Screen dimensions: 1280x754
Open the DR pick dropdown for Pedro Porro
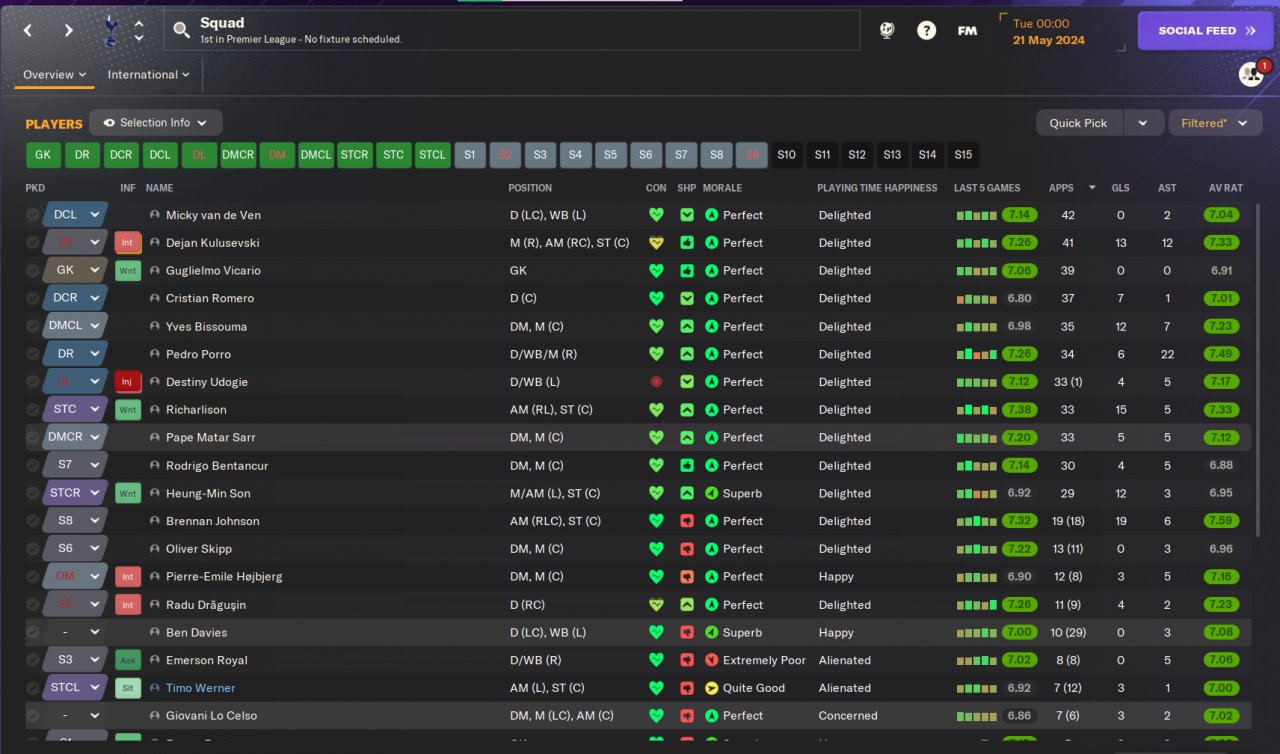click(76, 354)
